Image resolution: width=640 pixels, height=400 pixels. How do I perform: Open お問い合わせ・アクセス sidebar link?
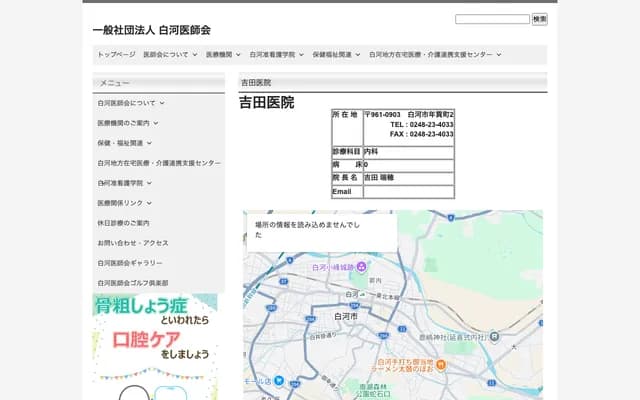[133, 243]
